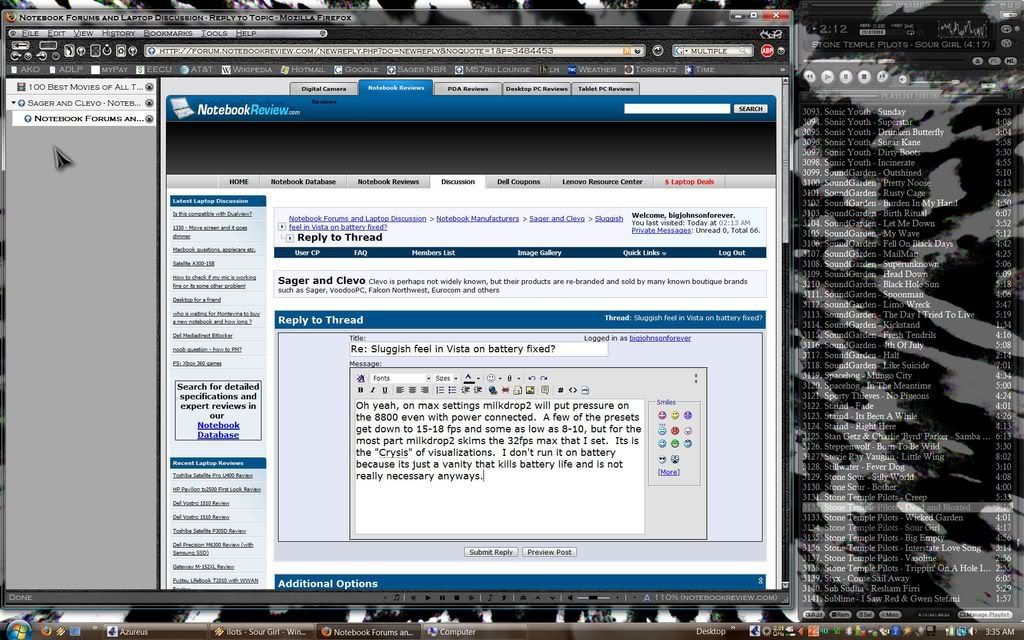Click the NotebookReview site search box
The image size is (1024, 640).
(677, 108)
